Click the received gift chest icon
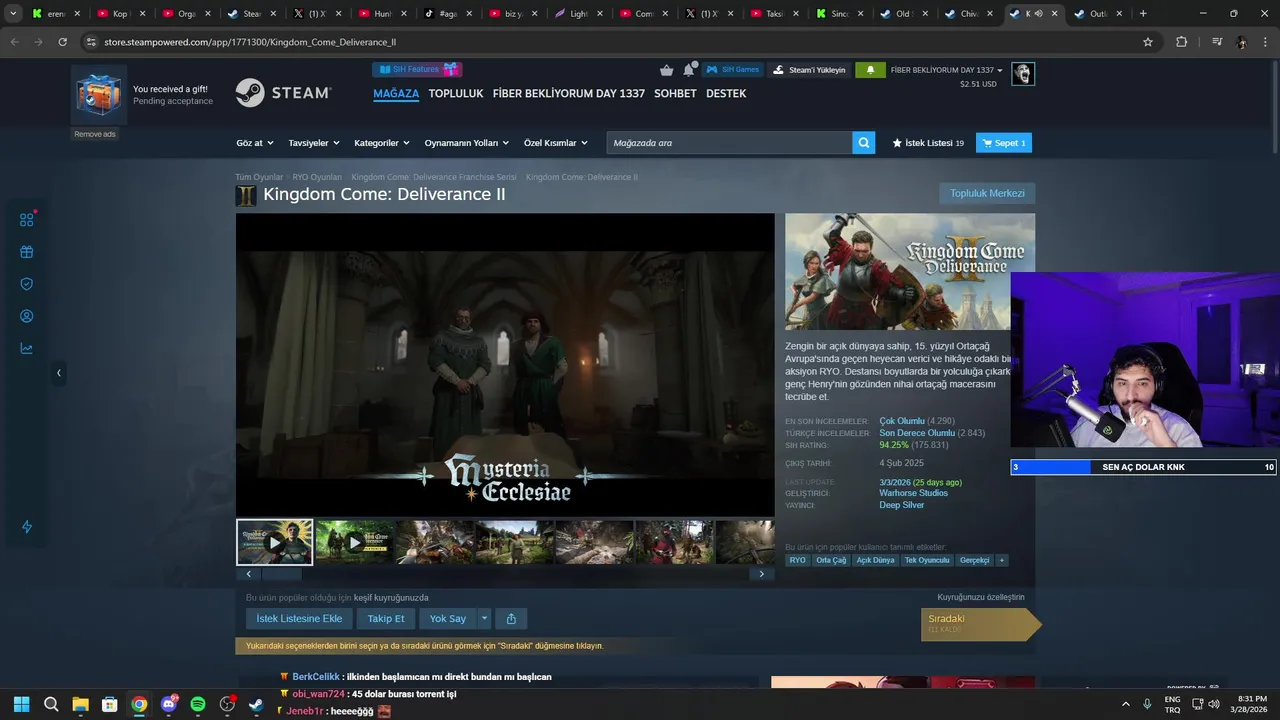 [x=99, y=95]
